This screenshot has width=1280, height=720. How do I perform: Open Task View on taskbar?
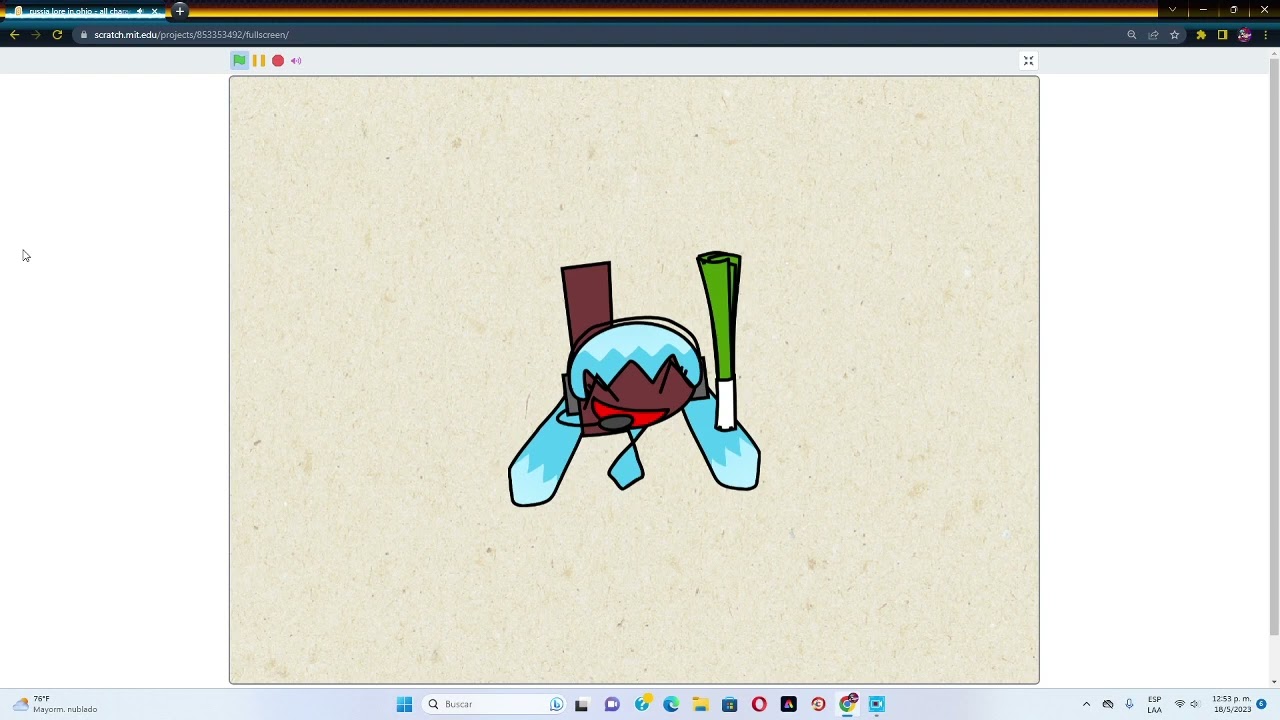tap(581, 704)
